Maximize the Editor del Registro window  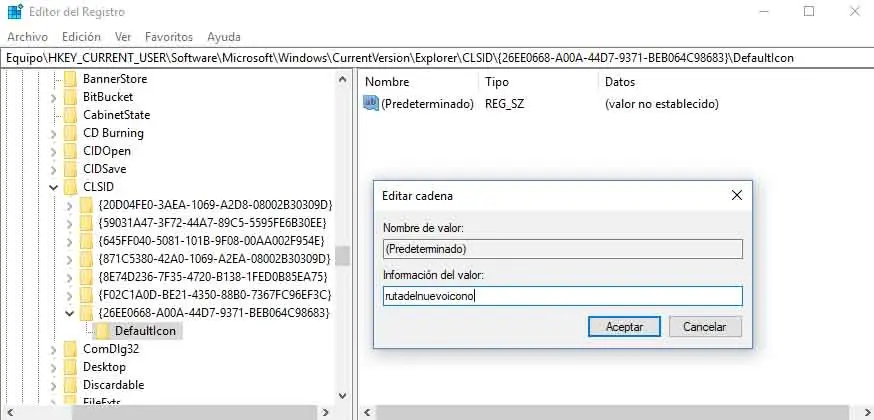(809, 11)
